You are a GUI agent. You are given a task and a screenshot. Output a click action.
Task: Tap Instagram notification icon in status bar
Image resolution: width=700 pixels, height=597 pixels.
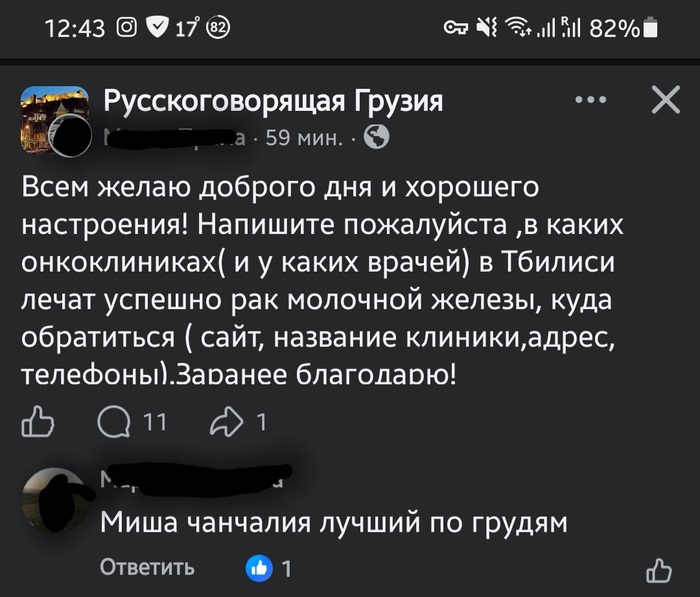pos(127,29)
